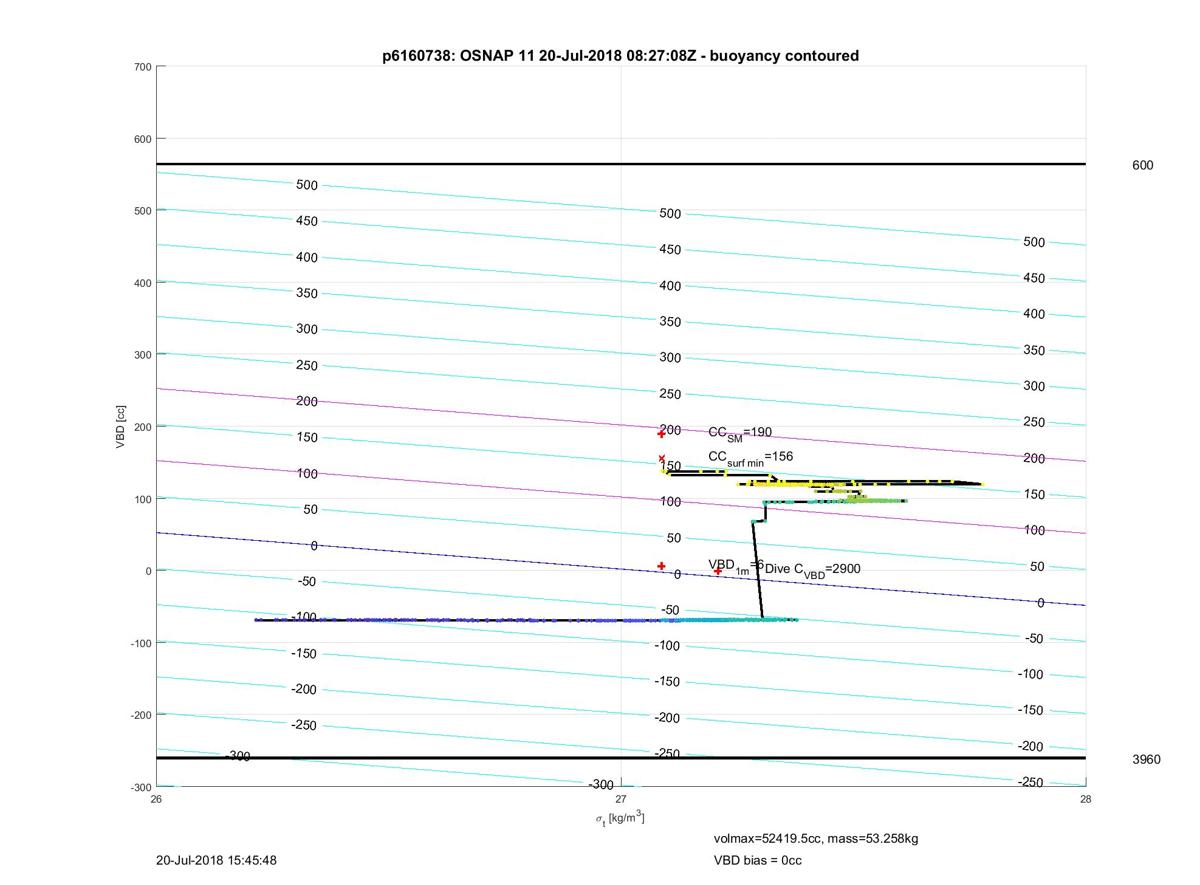Click the '20-Jul-2018 15:45:48' timestamp
This screenshot has height=885, width=1200.
point(216,860)
